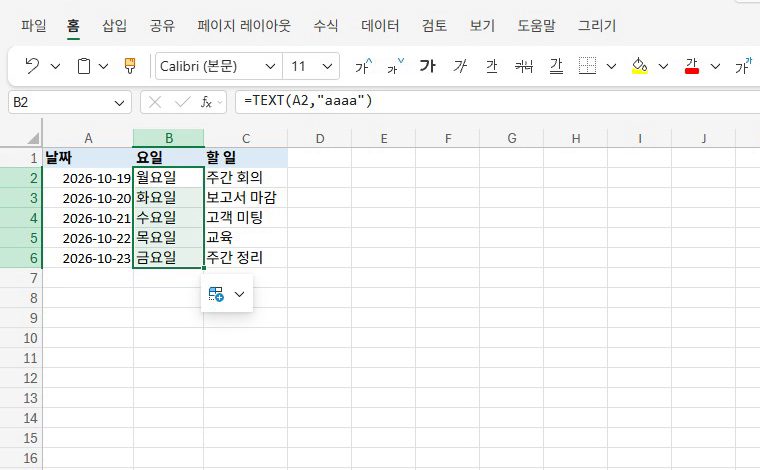Open the Calibri font name dropdown
The width and height of the screenshot is (760, 470).
point(270,66)
